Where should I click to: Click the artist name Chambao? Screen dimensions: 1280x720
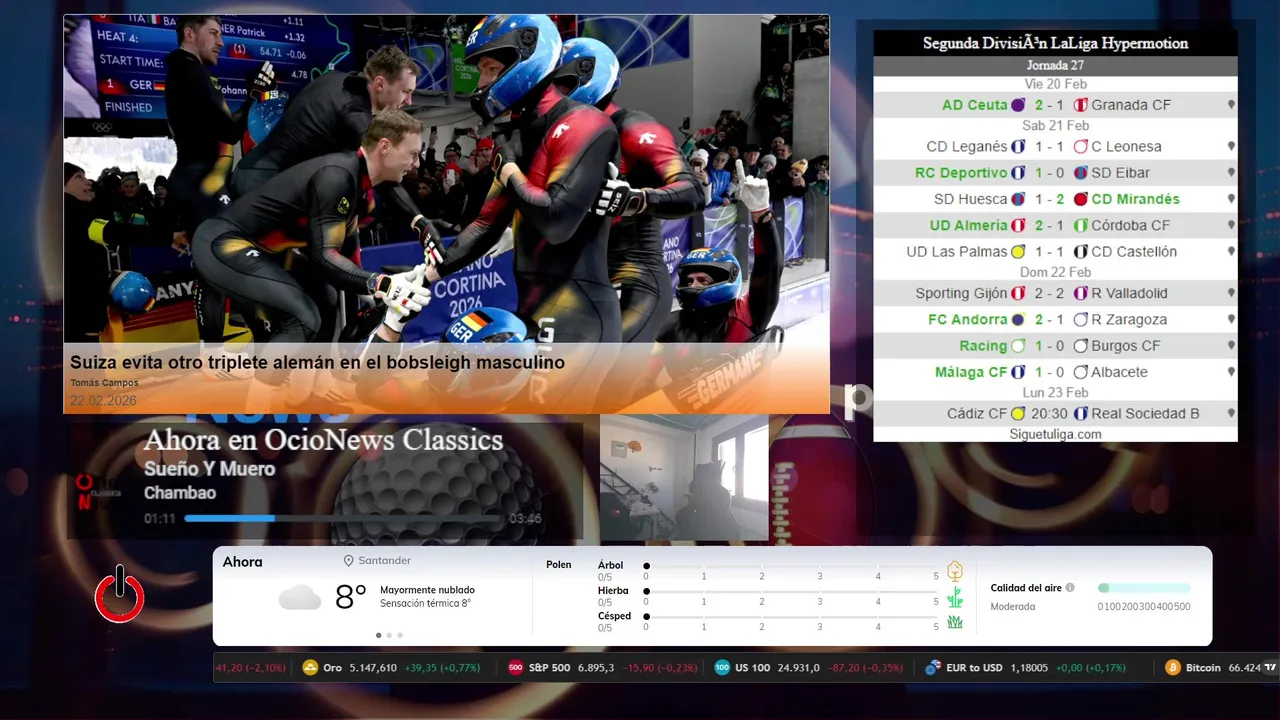coord(180,493)
